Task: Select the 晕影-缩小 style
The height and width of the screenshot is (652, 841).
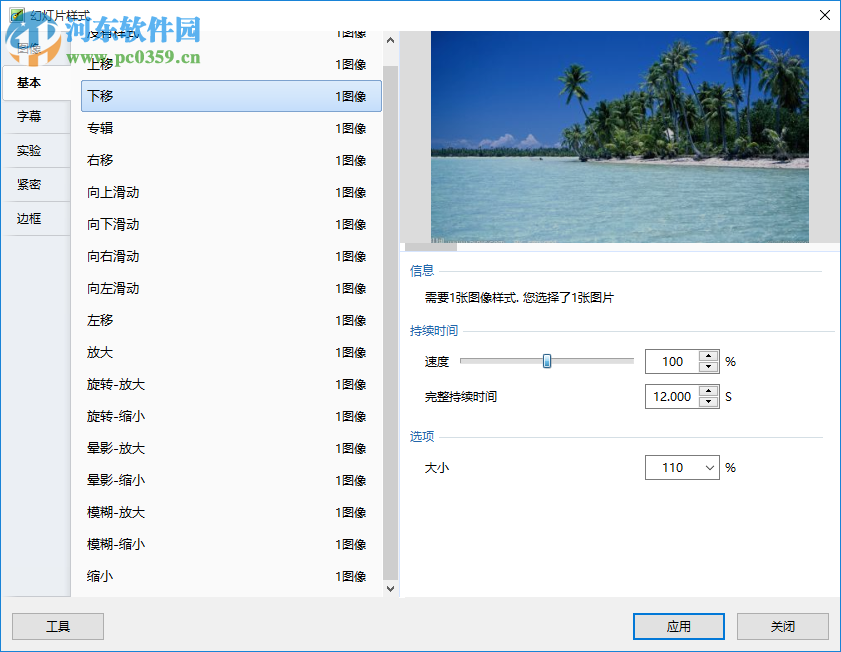Action: [230, 480]
